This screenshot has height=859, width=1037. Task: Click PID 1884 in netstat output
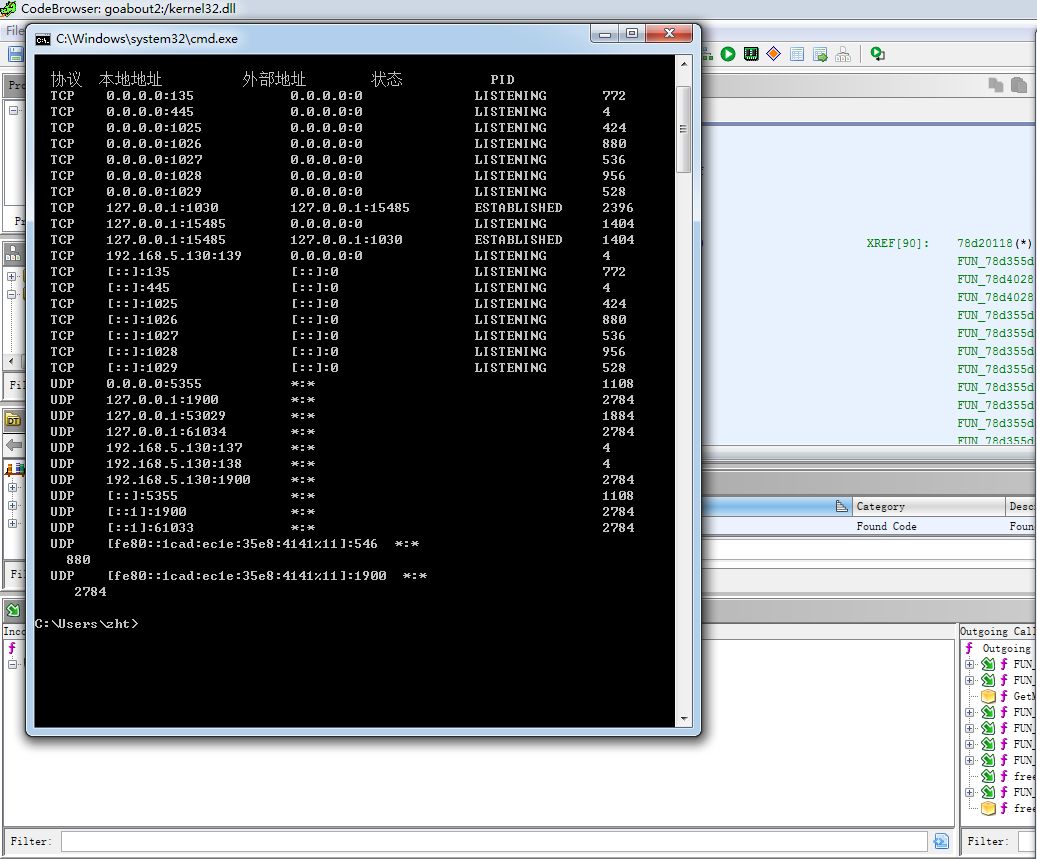pyautogui.click(x=618, y=416)
